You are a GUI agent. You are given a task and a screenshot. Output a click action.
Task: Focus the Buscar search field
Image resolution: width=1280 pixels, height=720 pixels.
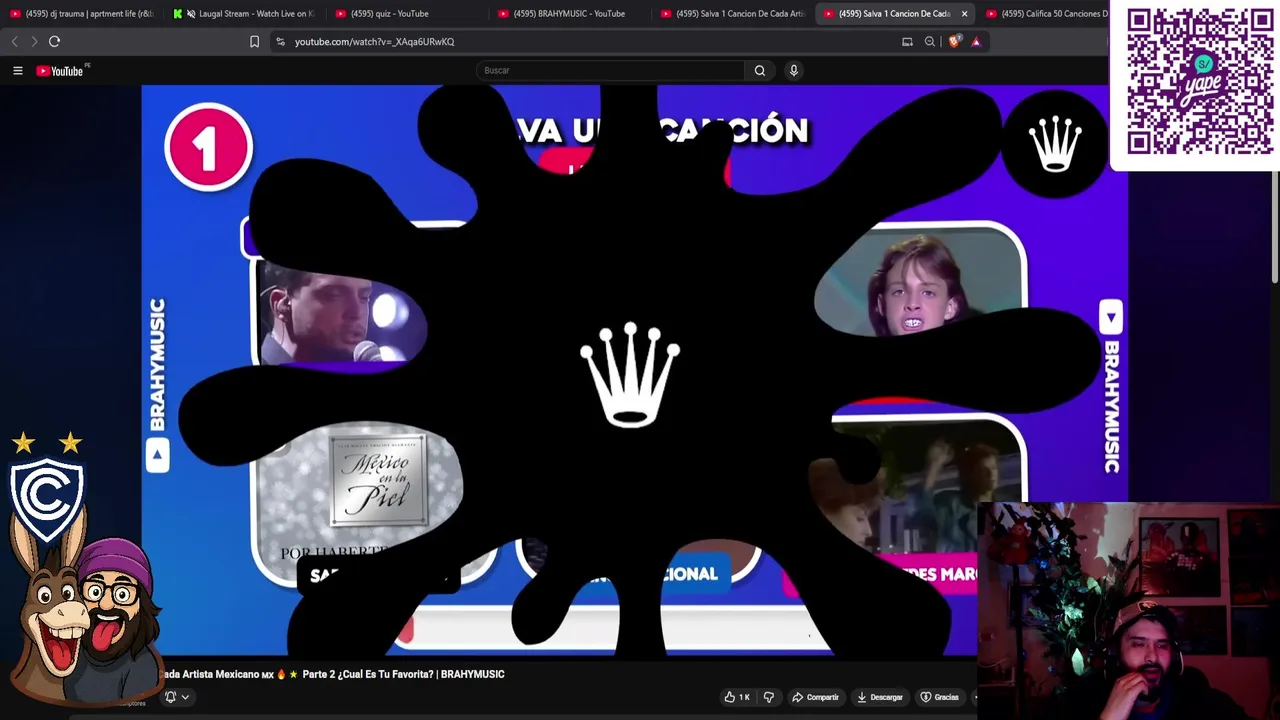coord(610,70)
